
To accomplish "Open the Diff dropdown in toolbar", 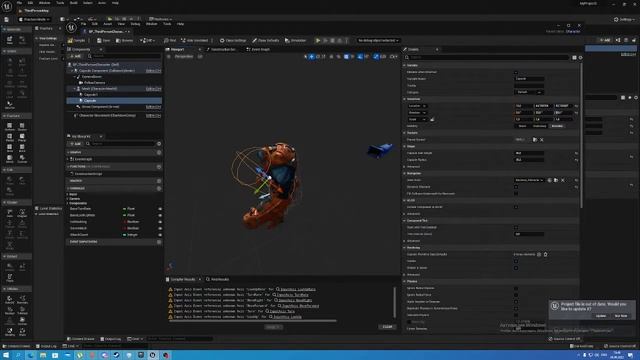I will tap(148, 40).
